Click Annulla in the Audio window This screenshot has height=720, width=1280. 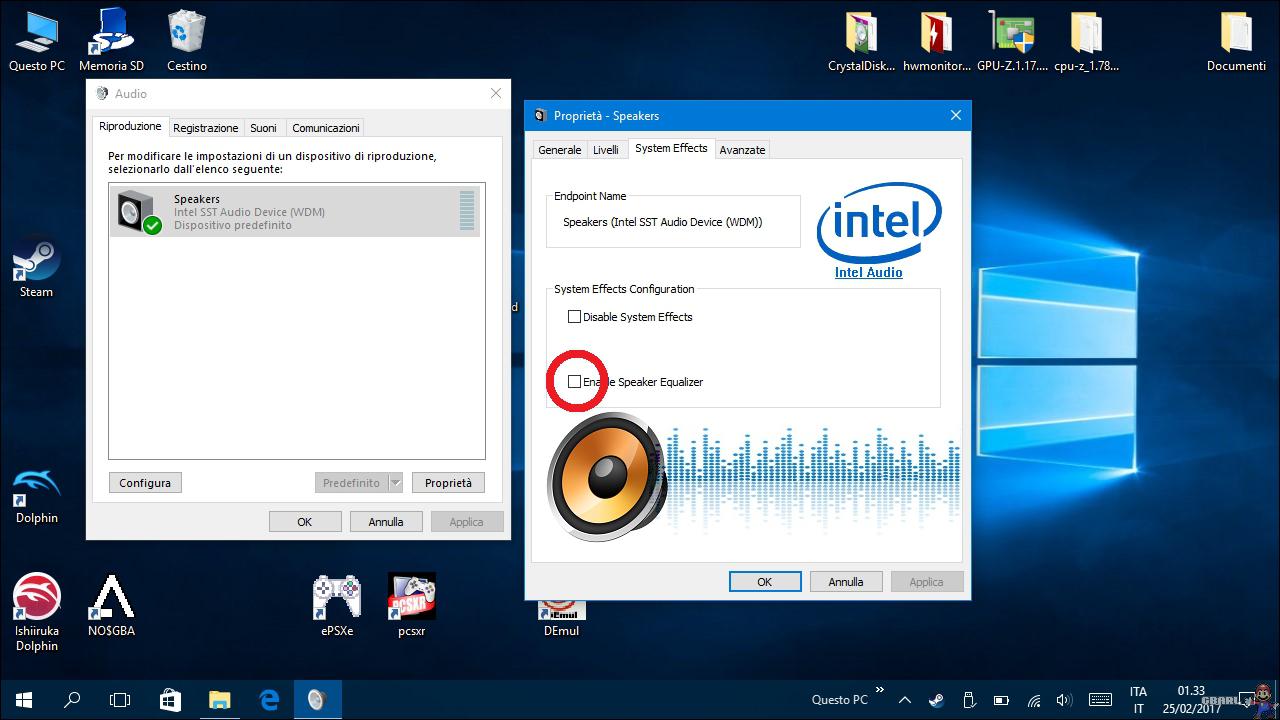coord(386,522)
